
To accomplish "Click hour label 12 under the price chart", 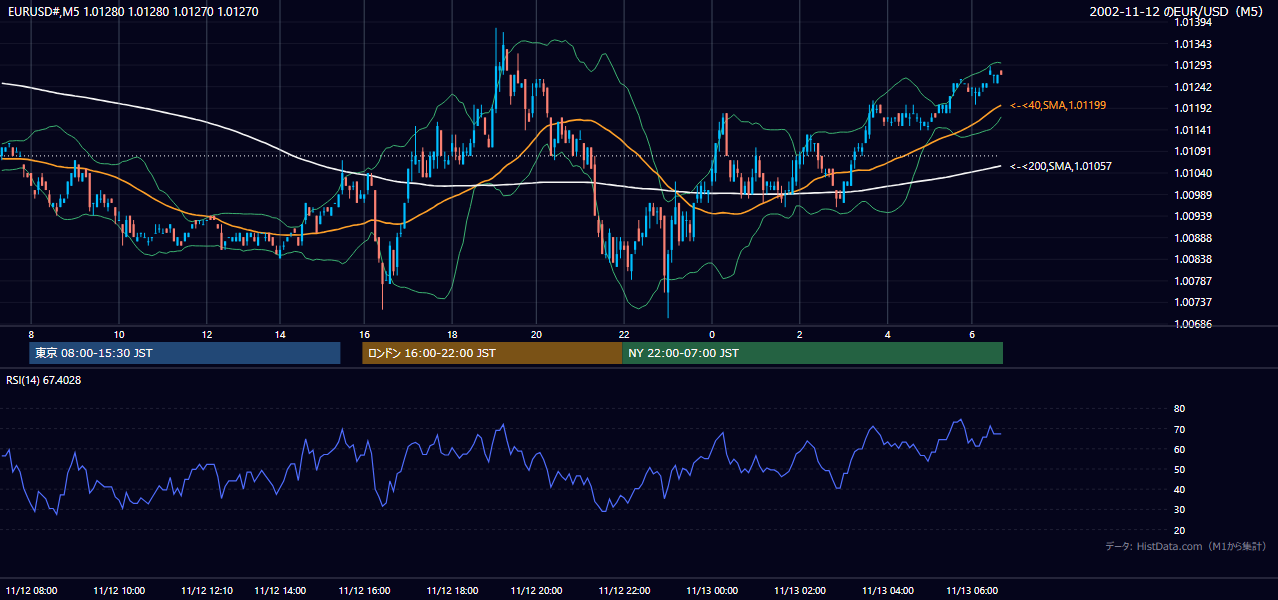I will point(206,335).
